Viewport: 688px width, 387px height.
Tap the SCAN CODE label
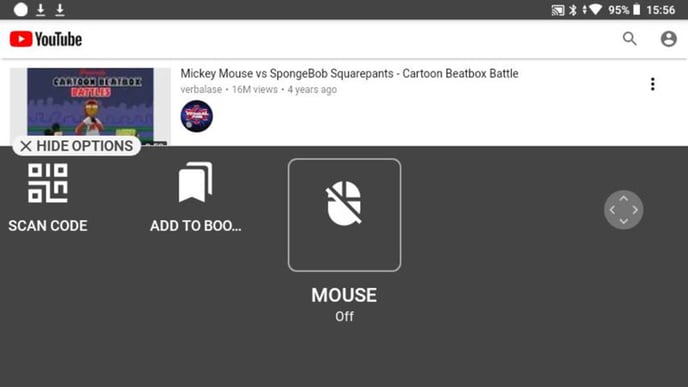click(x=48, y=226)
